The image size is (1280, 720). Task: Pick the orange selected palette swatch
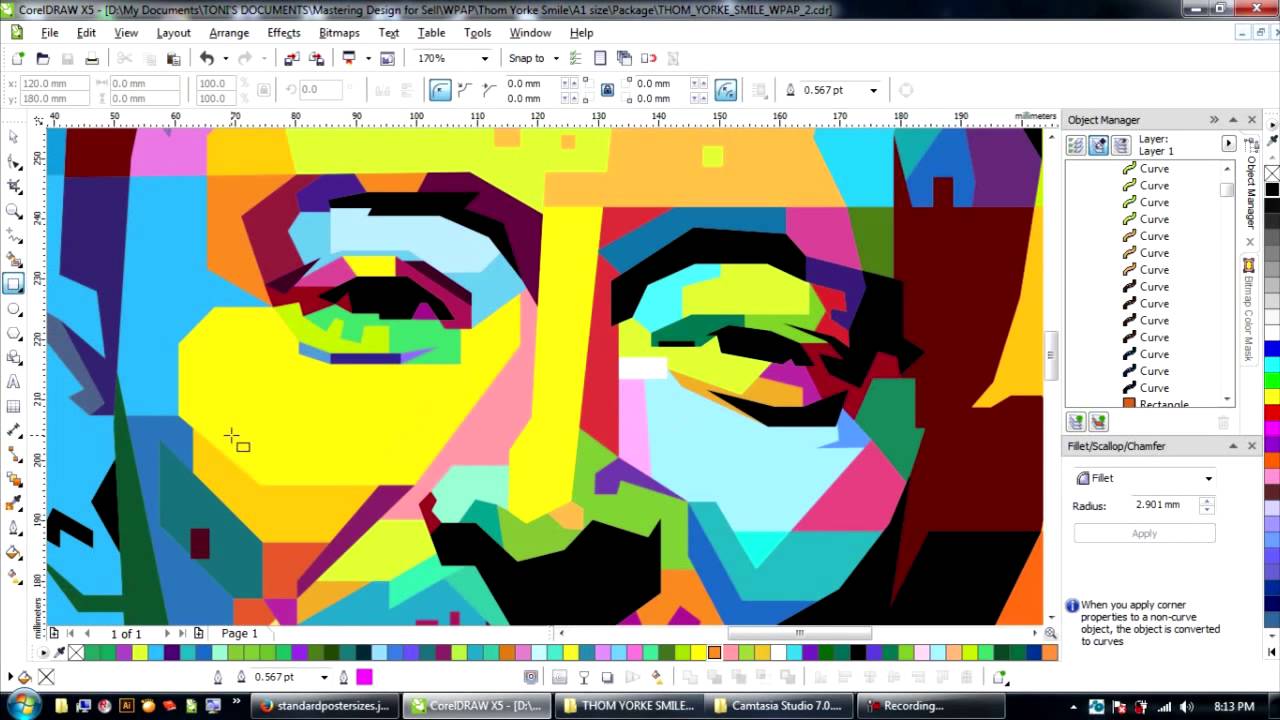point(714,653)
